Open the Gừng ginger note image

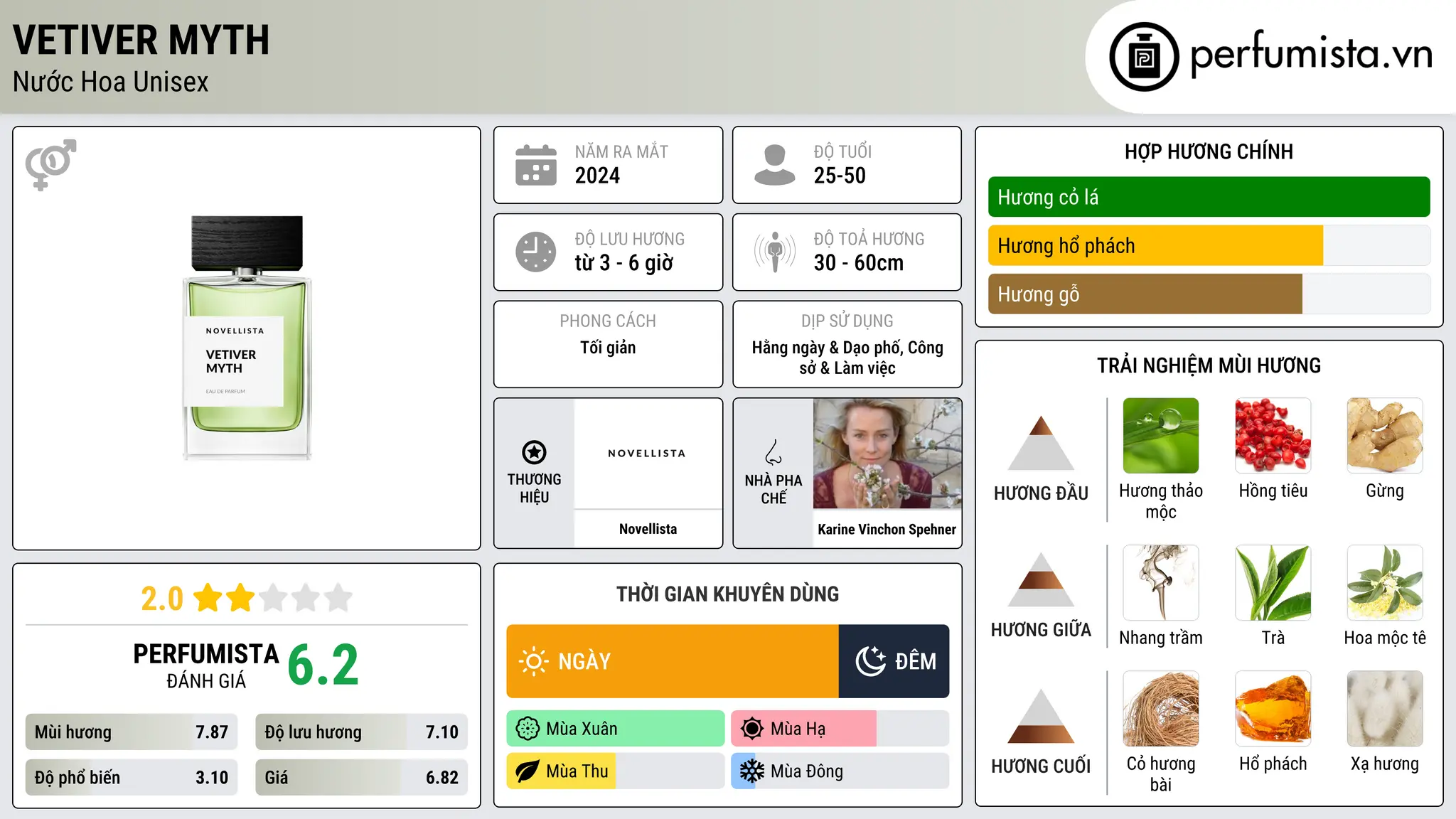coord(1385,436)
